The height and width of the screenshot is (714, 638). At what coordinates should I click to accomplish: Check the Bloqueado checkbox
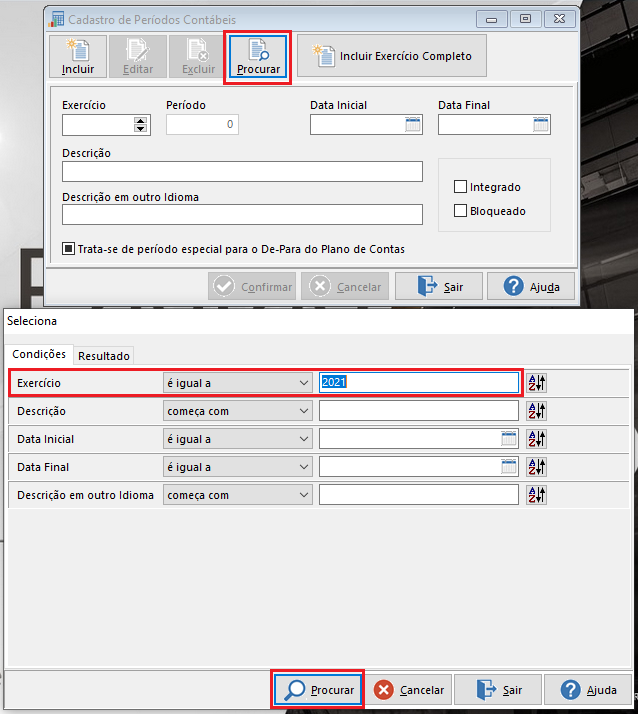[x=460, y=211]
